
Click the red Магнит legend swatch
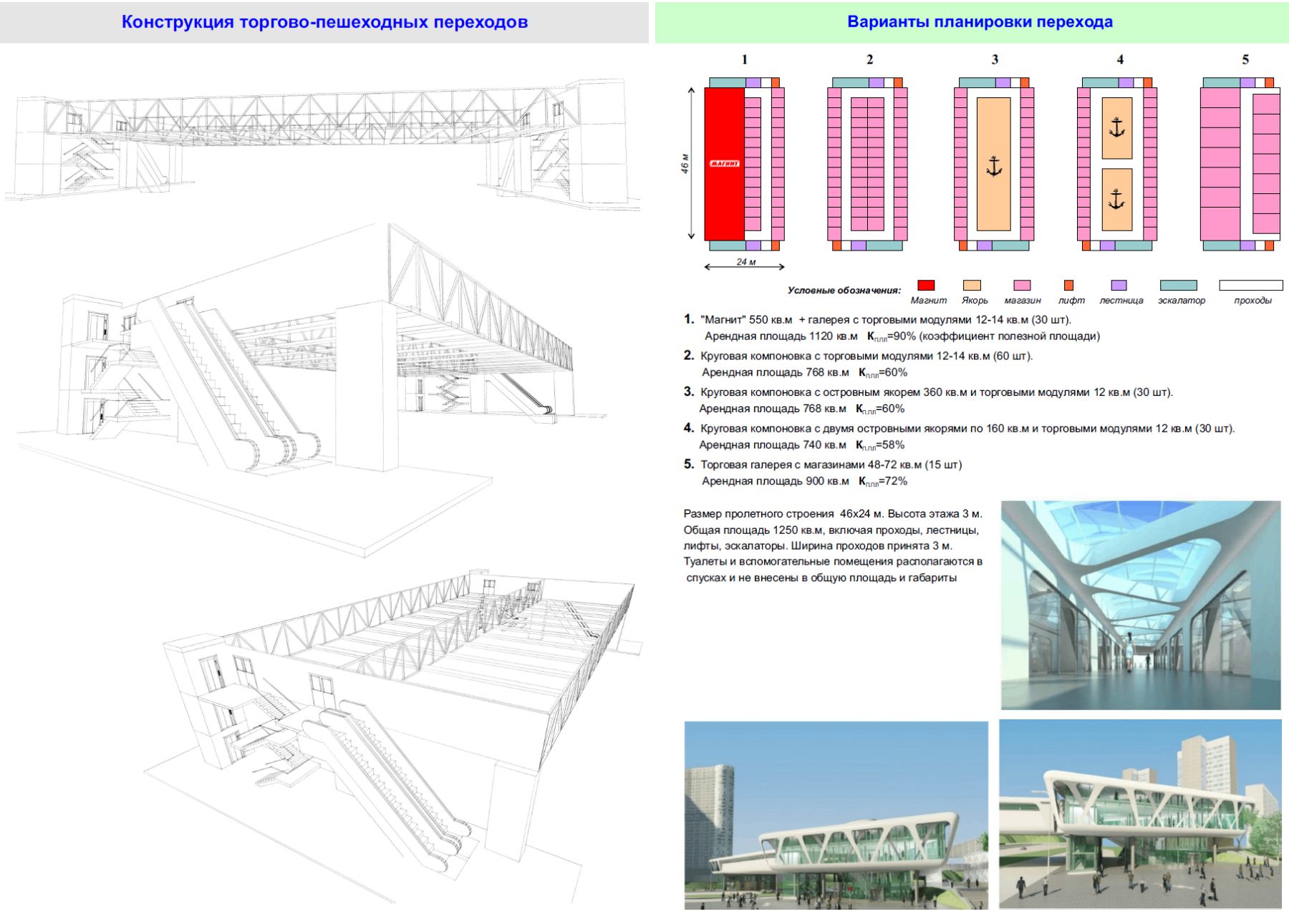coord(926,285)
